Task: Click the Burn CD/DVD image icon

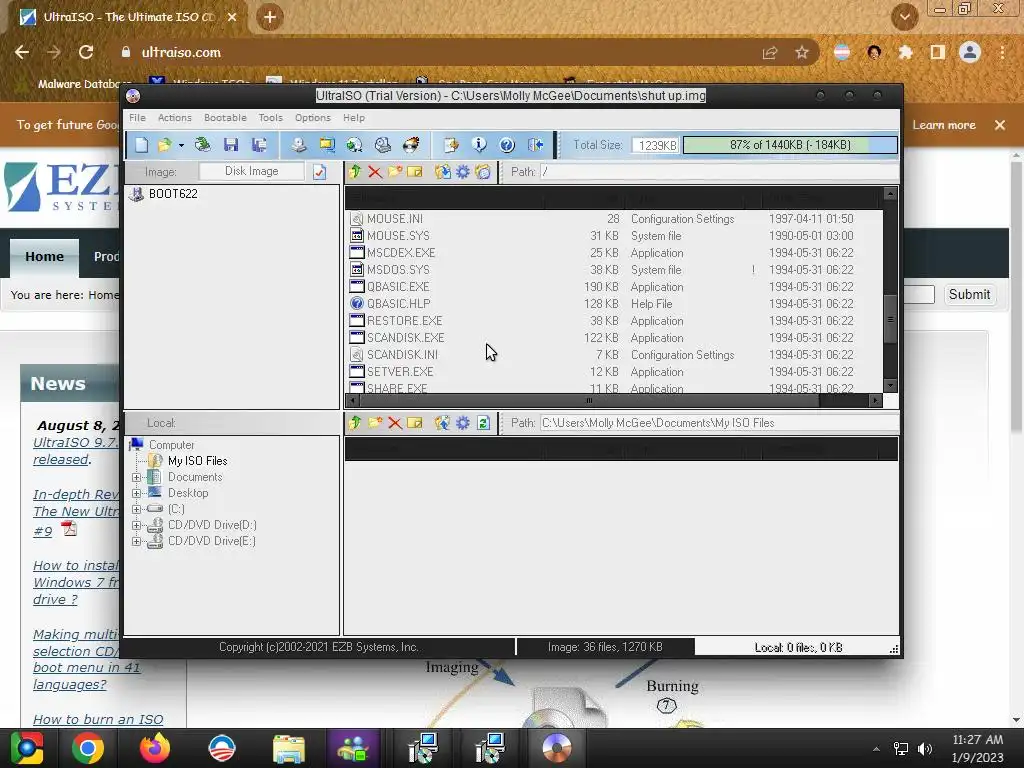Action: point(411,145)
